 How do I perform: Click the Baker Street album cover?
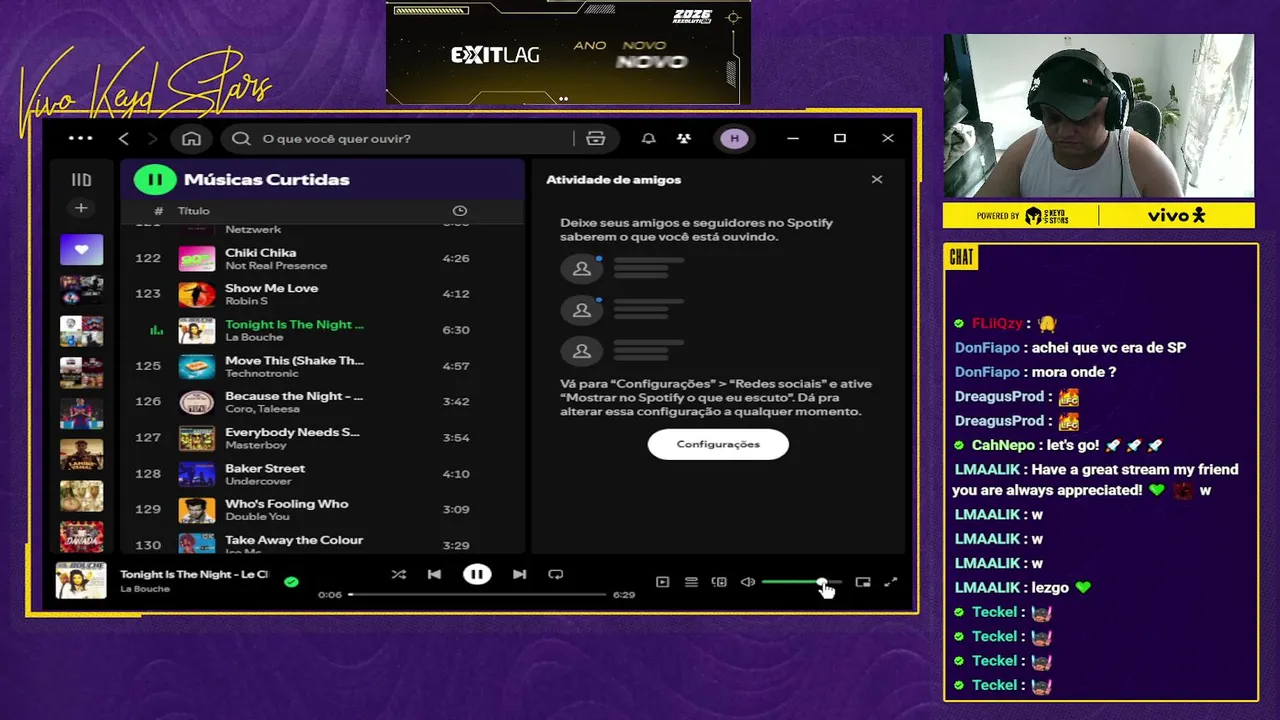point(197,474)
